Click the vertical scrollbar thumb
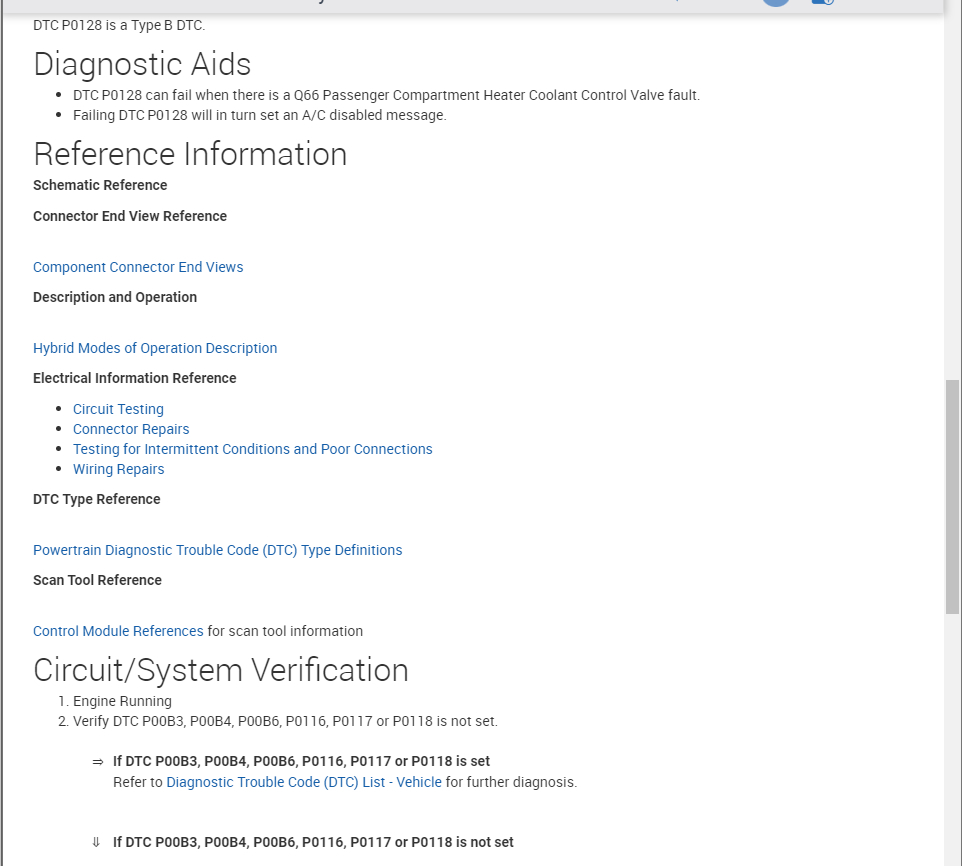This screenshot has height=866, width=962. click(x=952, y=496)
